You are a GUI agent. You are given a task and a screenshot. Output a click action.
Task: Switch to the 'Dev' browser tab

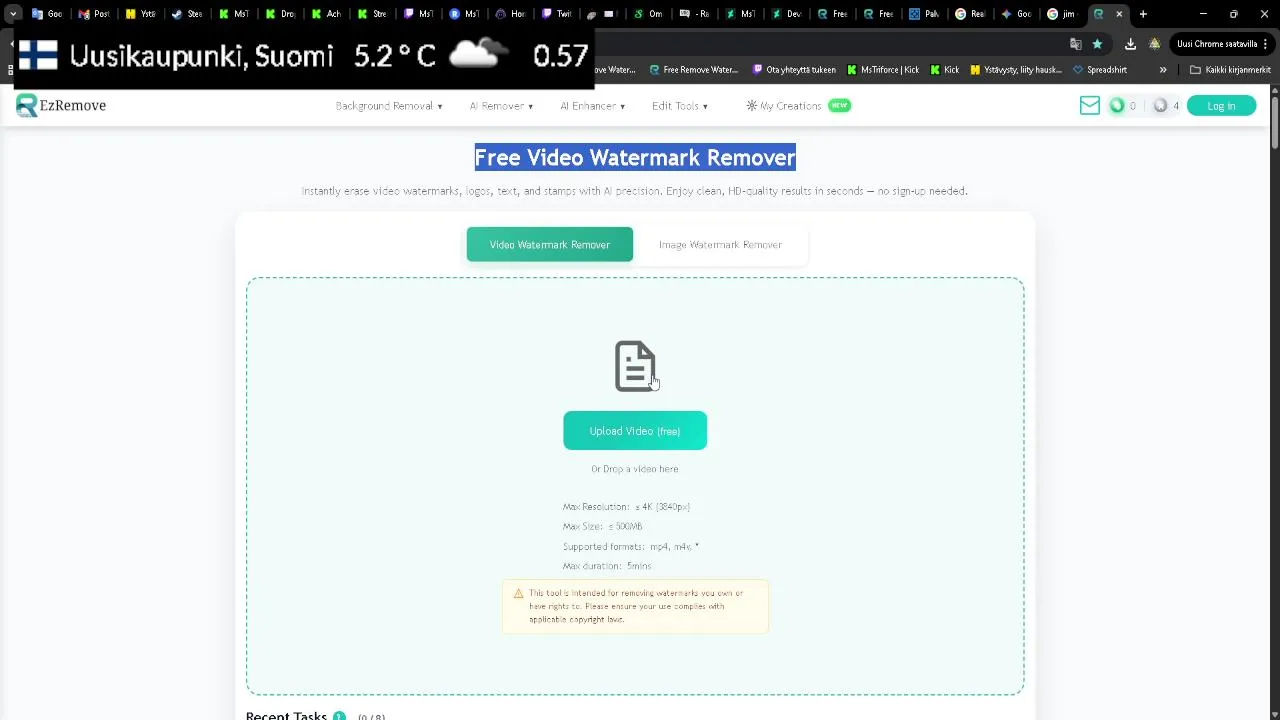coord(786,14)
